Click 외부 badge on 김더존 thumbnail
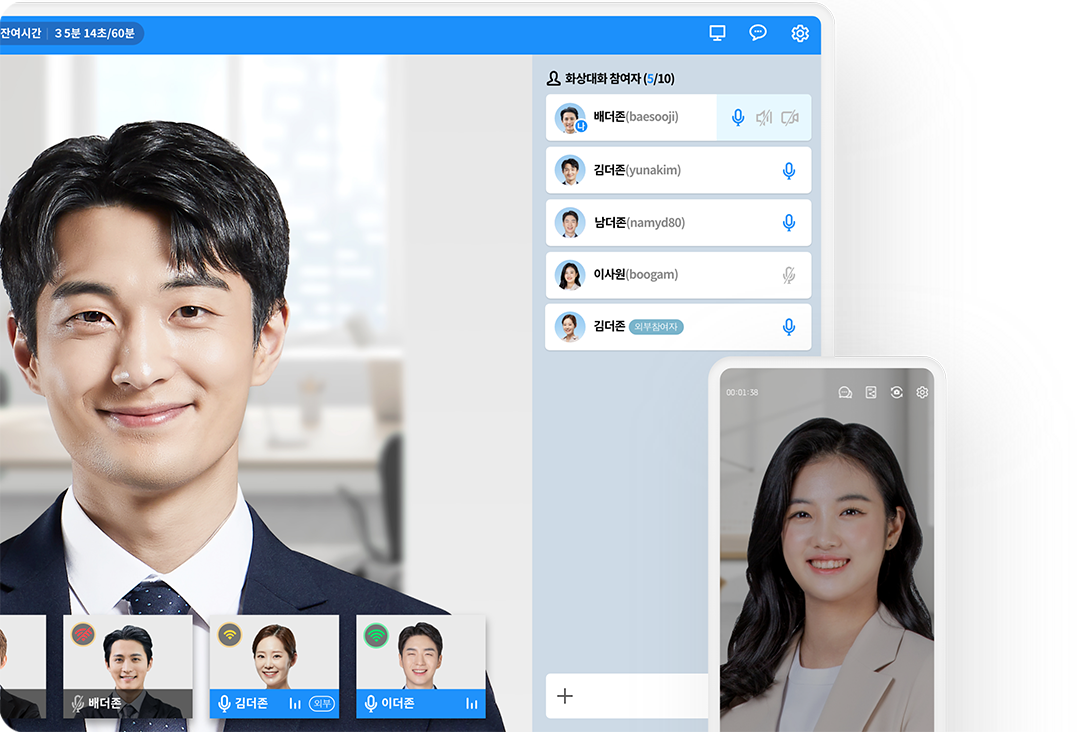The height and width of the screenshot is (732, 1077). point(321,703)
